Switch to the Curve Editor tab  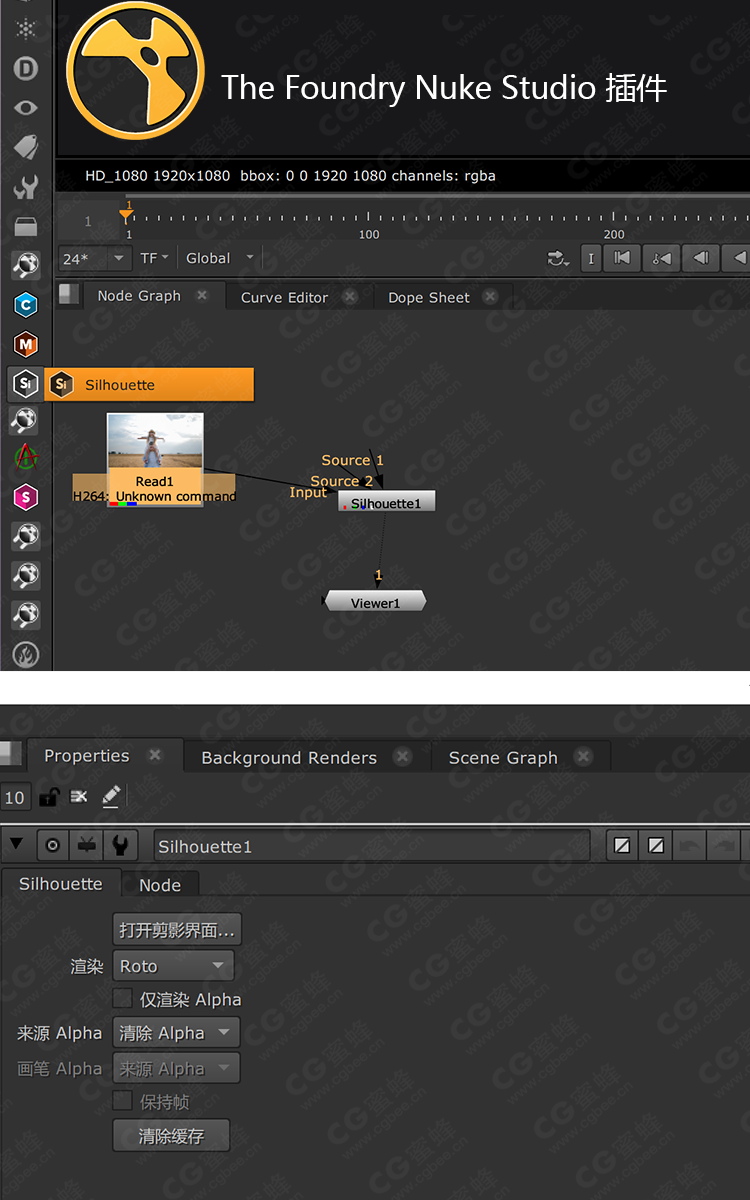coord(284,297)
